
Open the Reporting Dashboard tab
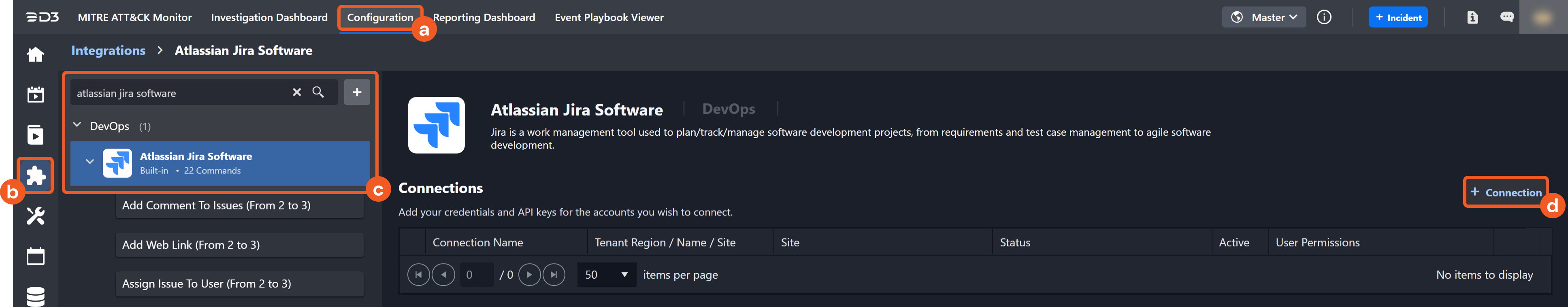484,17
